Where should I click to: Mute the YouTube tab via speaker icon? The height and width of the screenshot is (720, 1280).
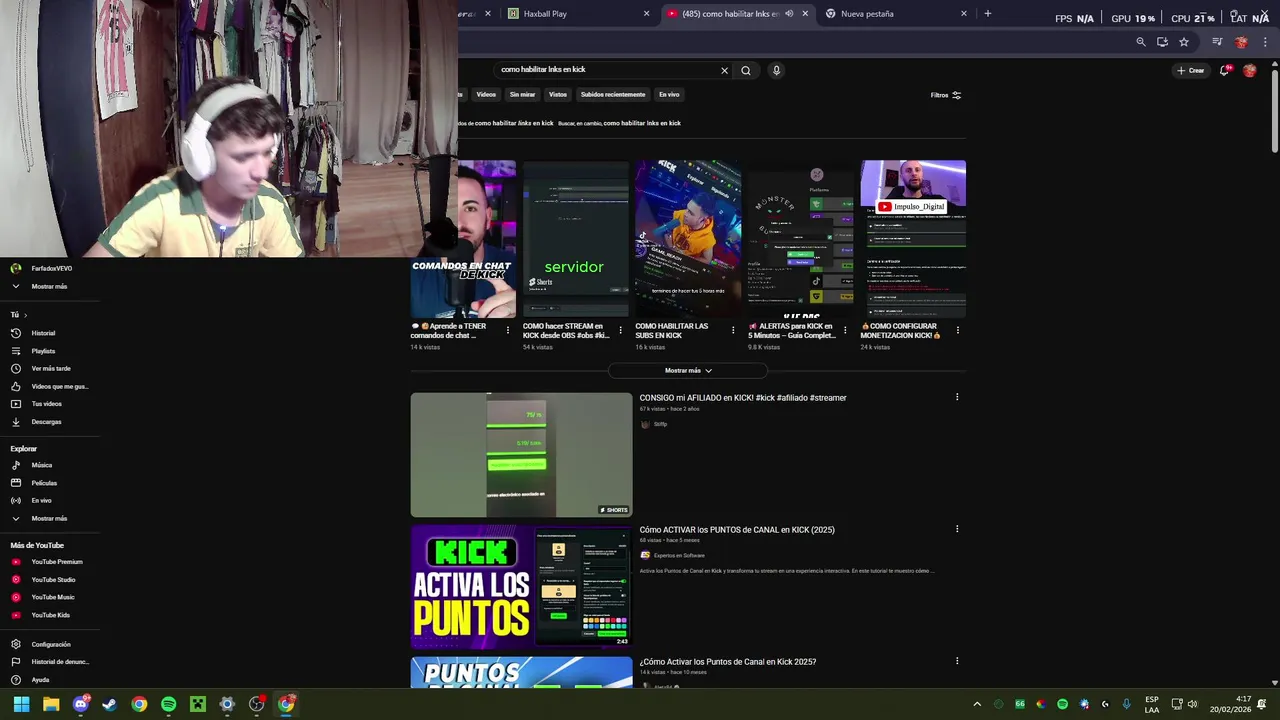789,14
